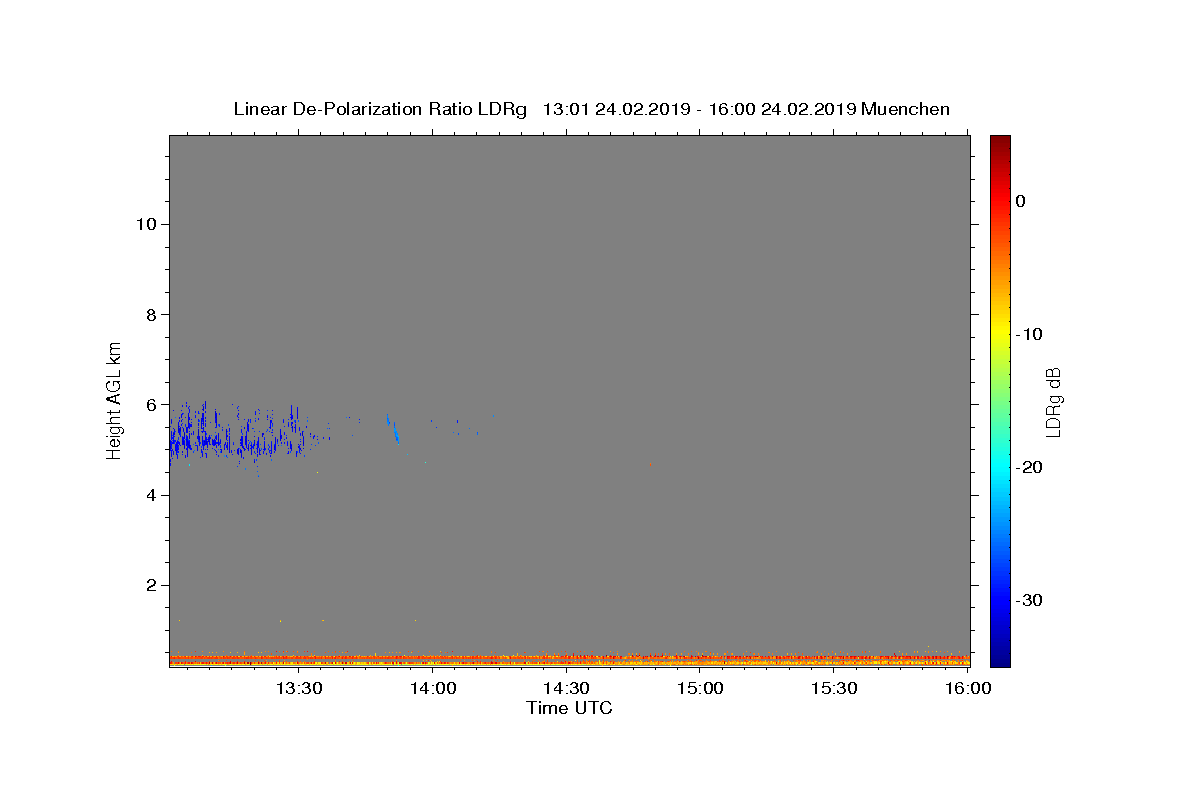Click the height tick label 10
The height and width of the screenshot is (800, 1200).
point(145,224)
